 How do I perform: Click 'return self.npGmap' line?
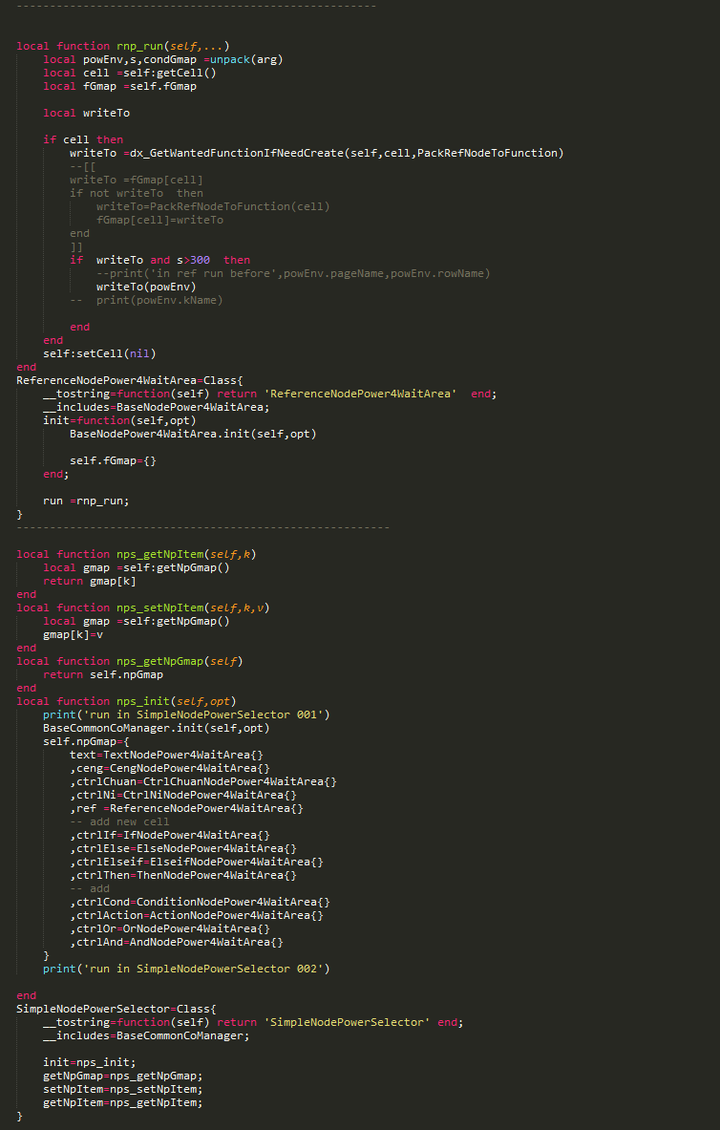(103, 675)
